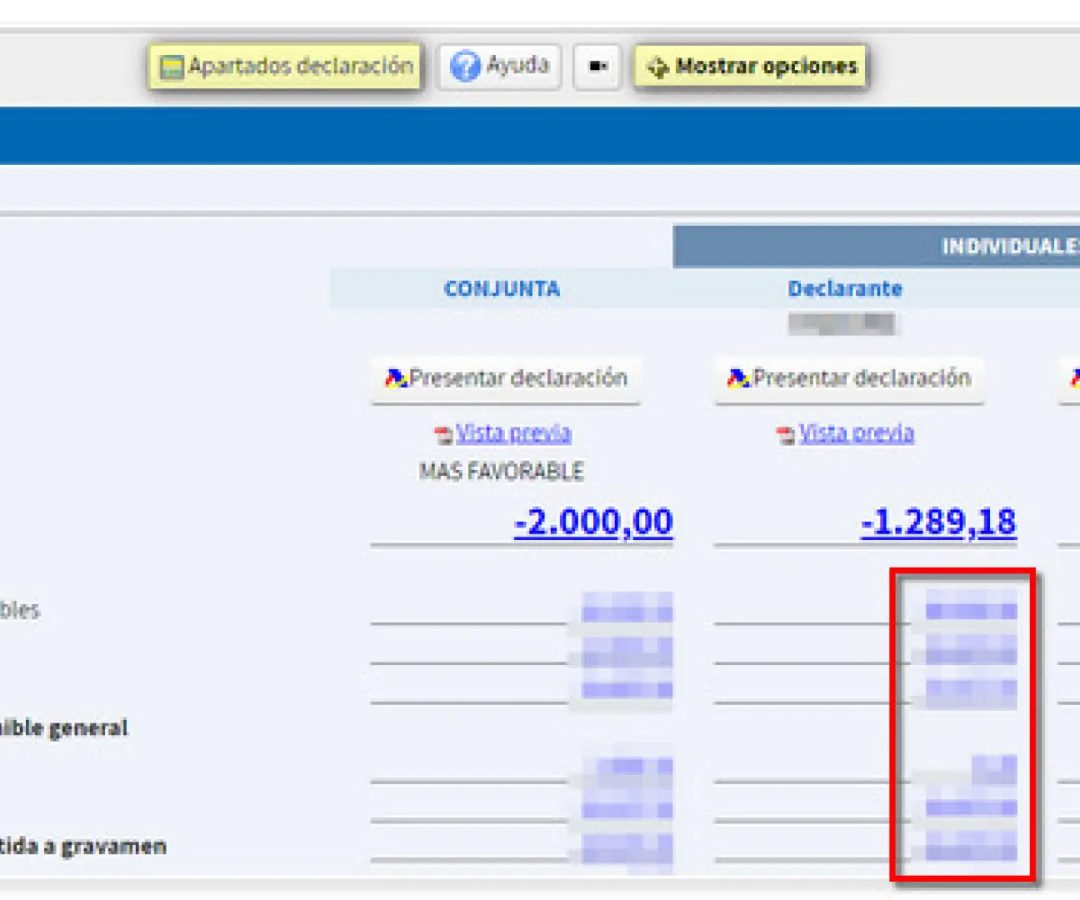Click the PDF icon beside Declarante Vista previa
This screenshot has height=900, width=1080.
tap(786, 435)
